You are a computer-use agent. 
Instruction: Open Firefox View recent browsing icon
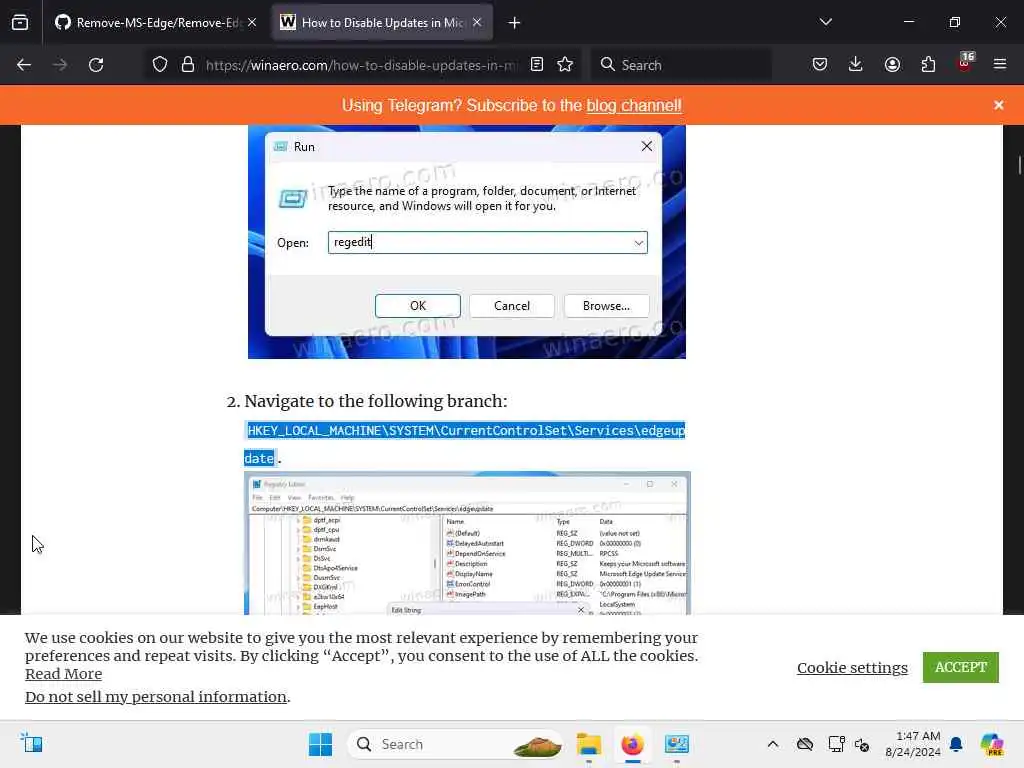pyautogui.click(x=20, y=23)
